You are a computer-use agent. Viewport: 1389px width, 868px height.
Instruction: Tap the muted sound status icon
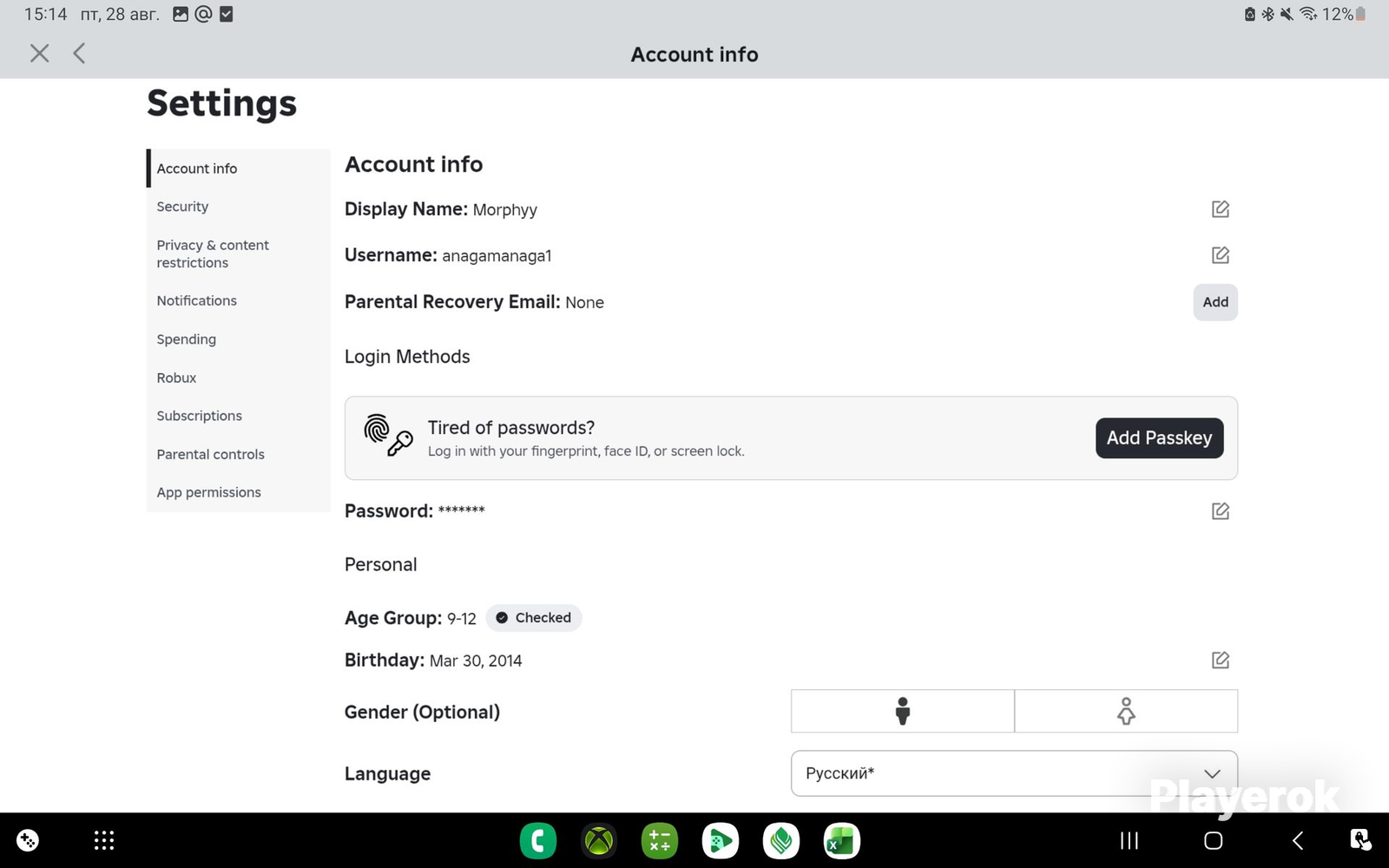coord(1287,14)
